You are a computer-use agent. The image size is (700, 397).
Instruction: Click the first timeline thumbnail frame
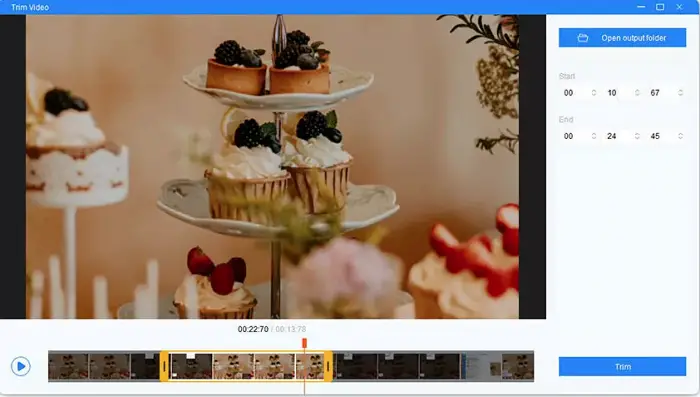click(x=68, y=366)
